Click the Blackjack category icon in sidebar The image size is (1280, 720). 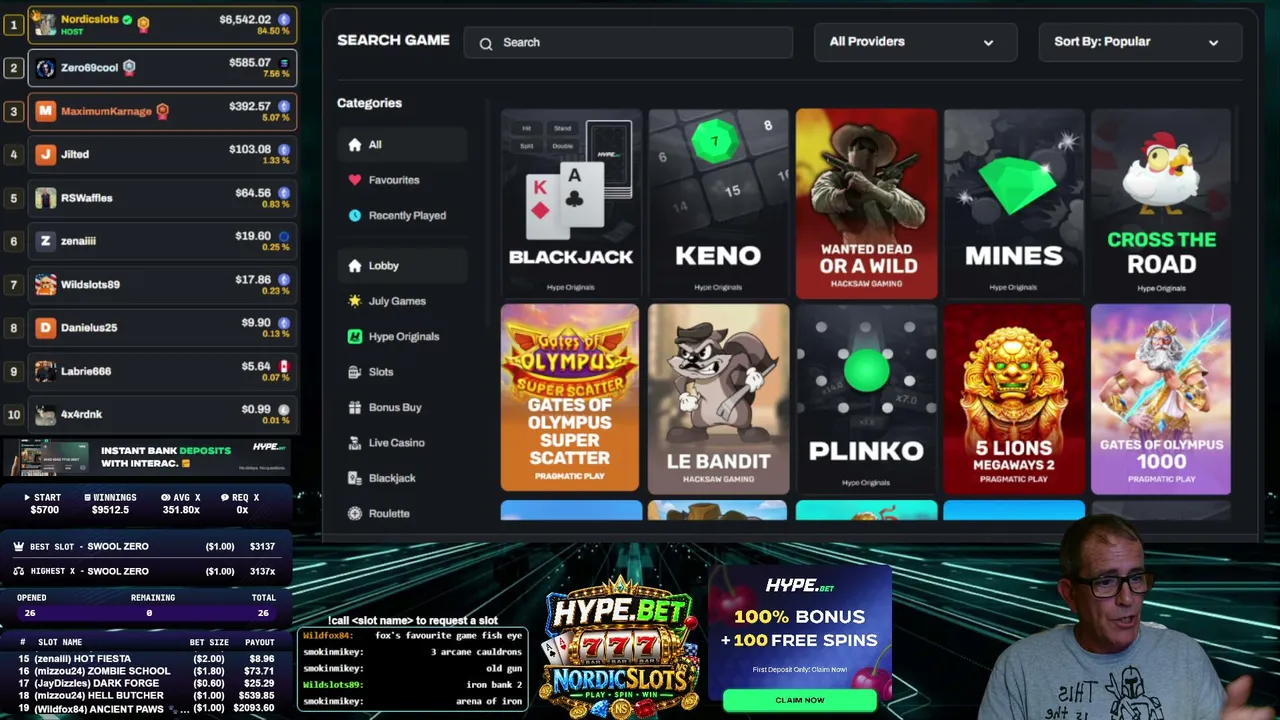[355, 478]
